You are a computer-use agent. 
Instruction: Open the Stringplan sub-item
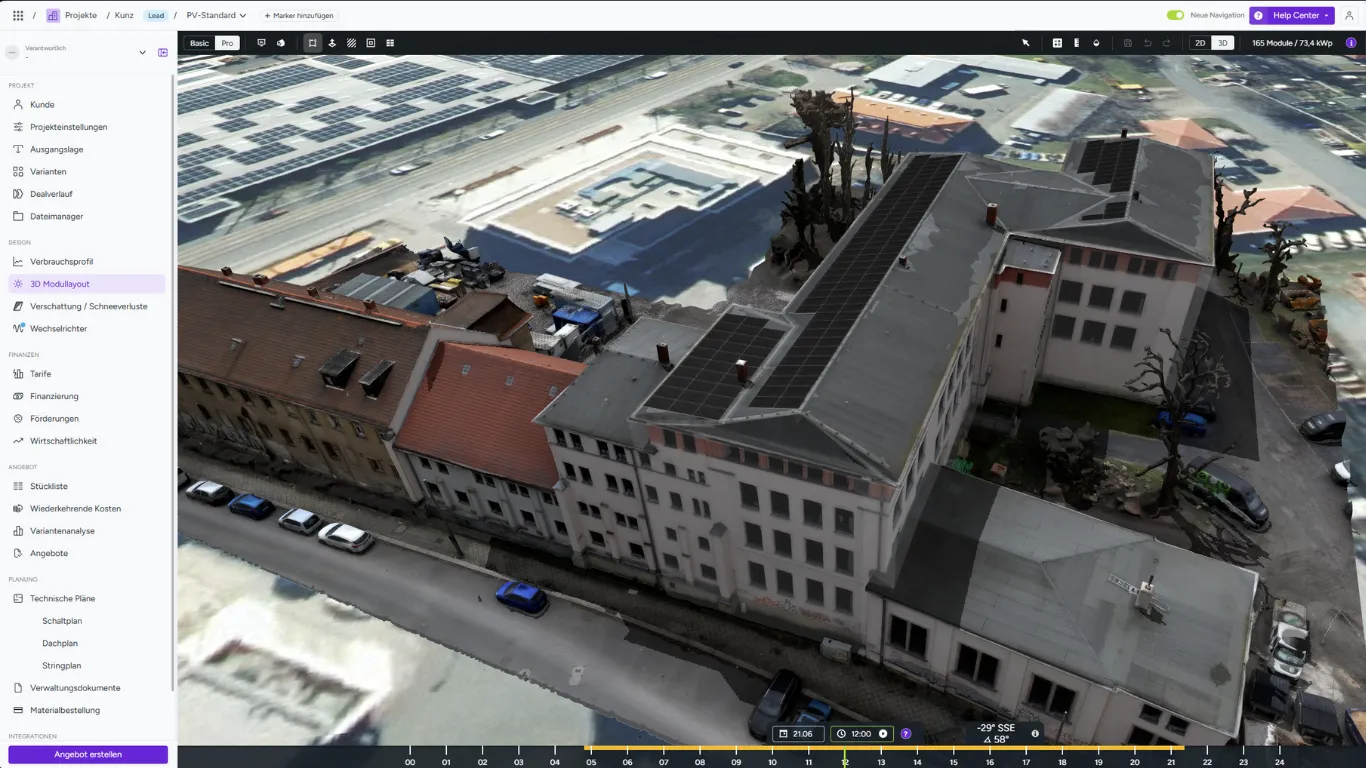(62, 665)
